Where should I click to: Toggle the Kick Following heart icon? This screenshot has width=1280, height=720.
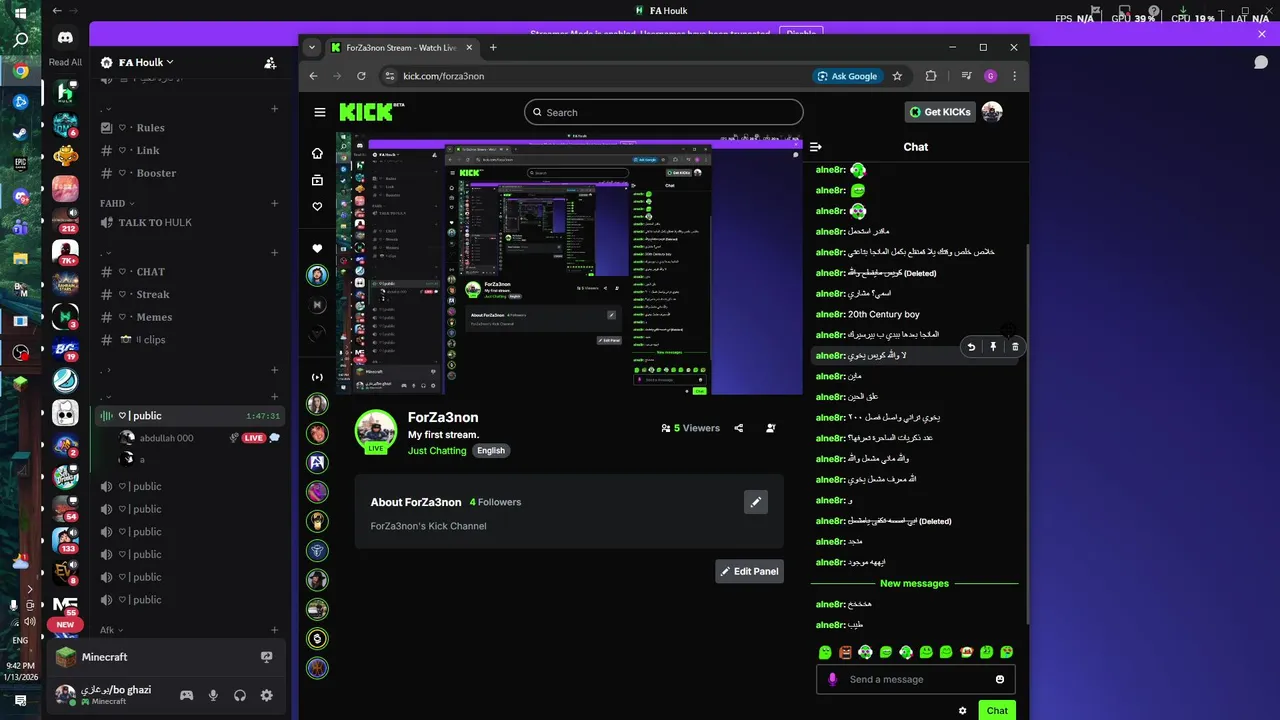317,206
